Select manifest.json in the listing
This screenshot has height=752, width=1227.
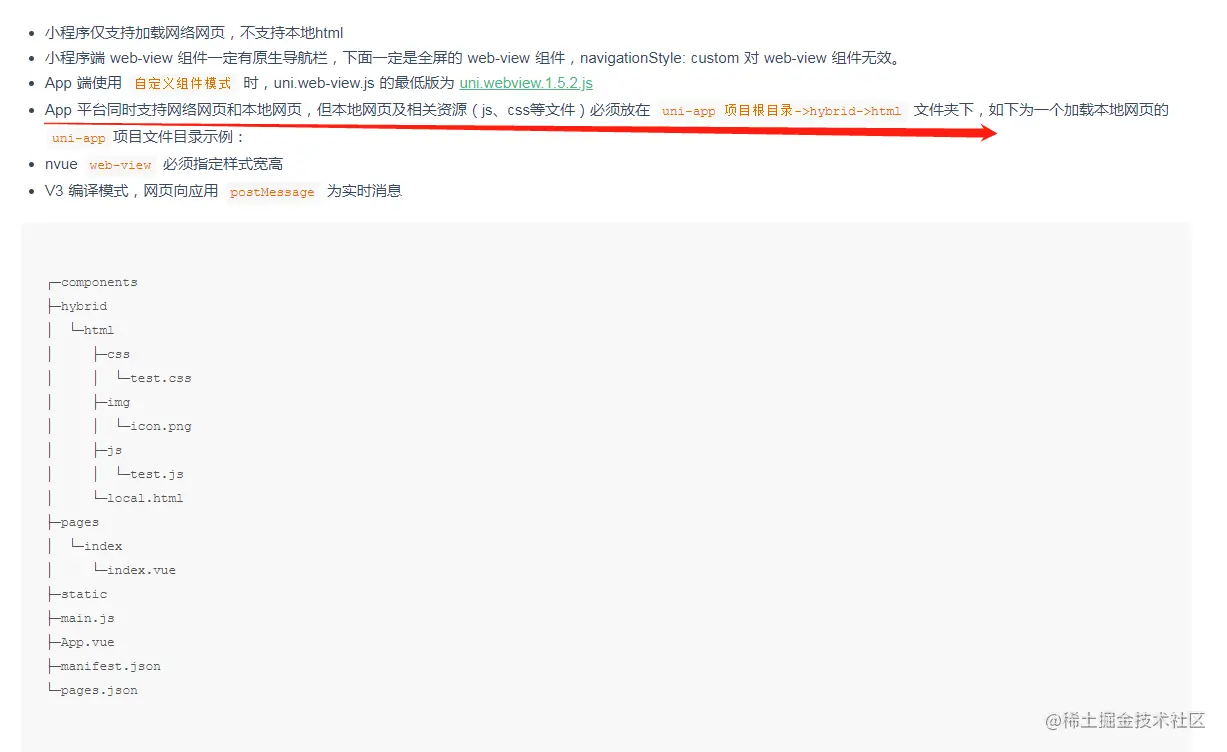point(111,666)
